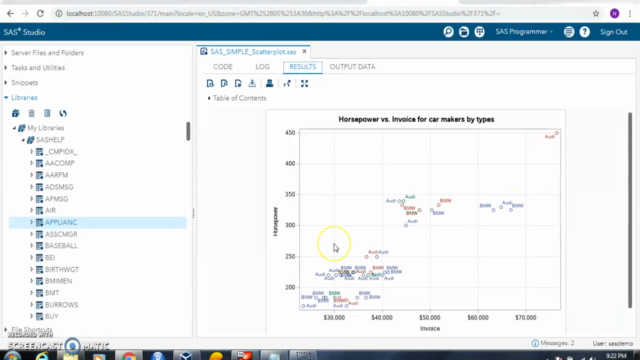This screenshot has width=640, height=360.
Task: Select the BIRTHWGT table
Action: [62, 269]
